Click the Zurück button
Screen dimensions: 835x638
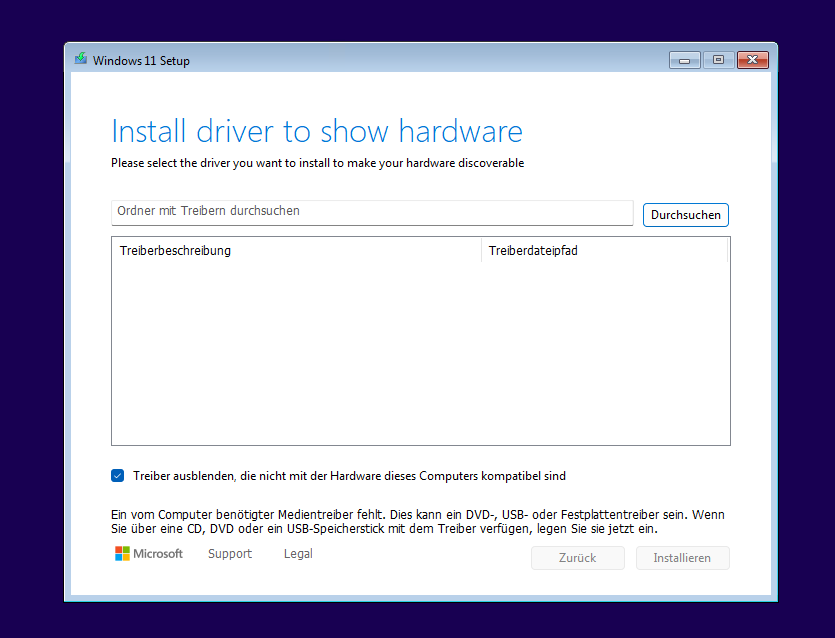pos(577,558)
